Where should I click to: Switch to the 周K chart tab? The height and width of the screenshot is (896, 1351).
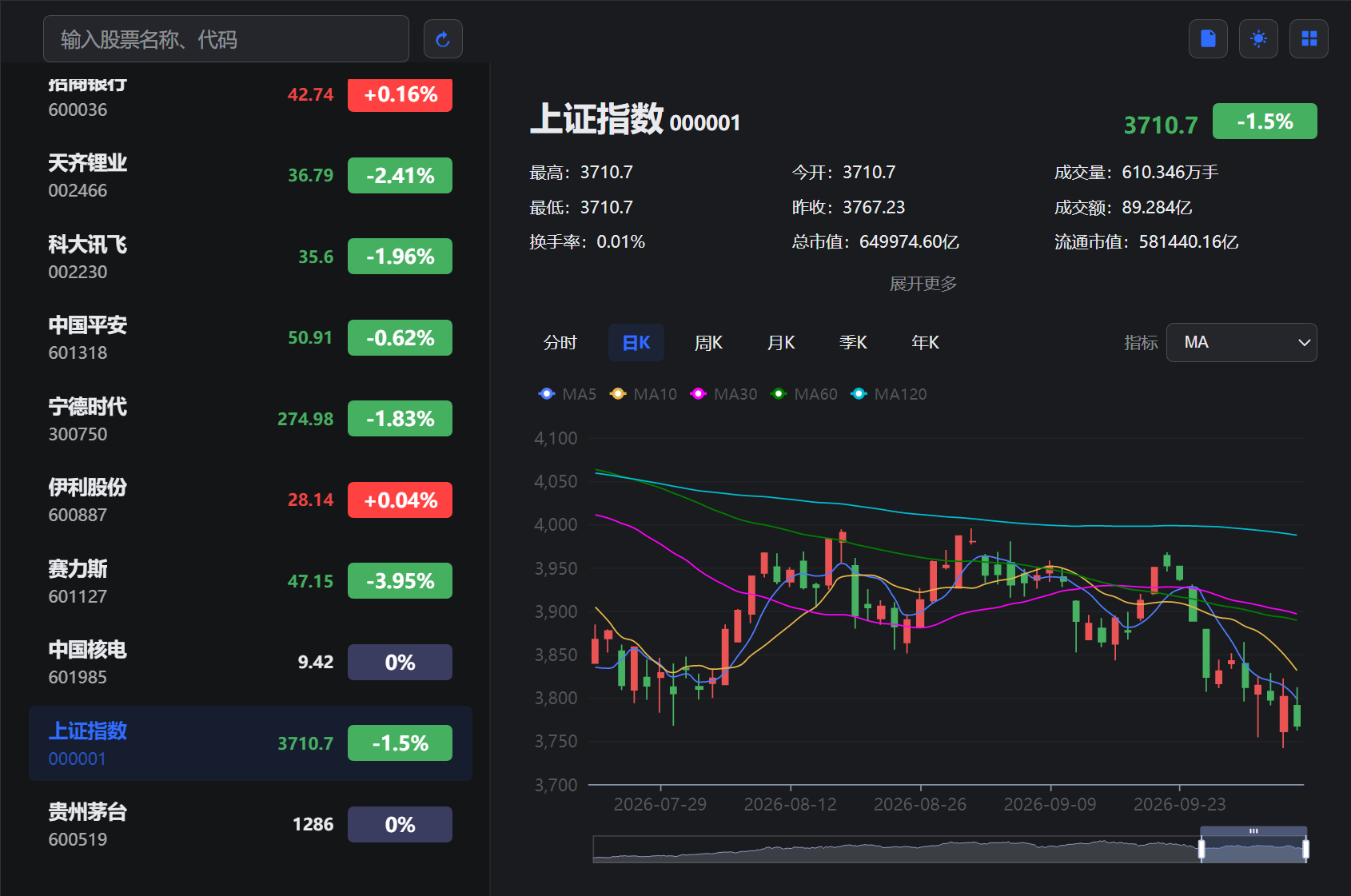coord(708,343)
